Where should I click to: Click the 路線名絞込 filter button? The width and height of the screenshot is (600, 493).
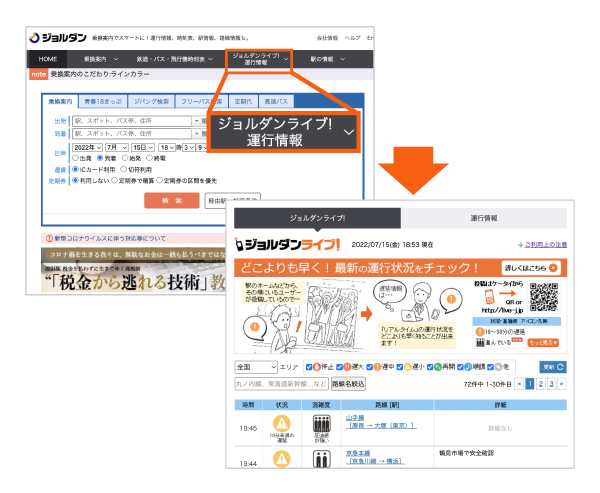click(348, 384)
